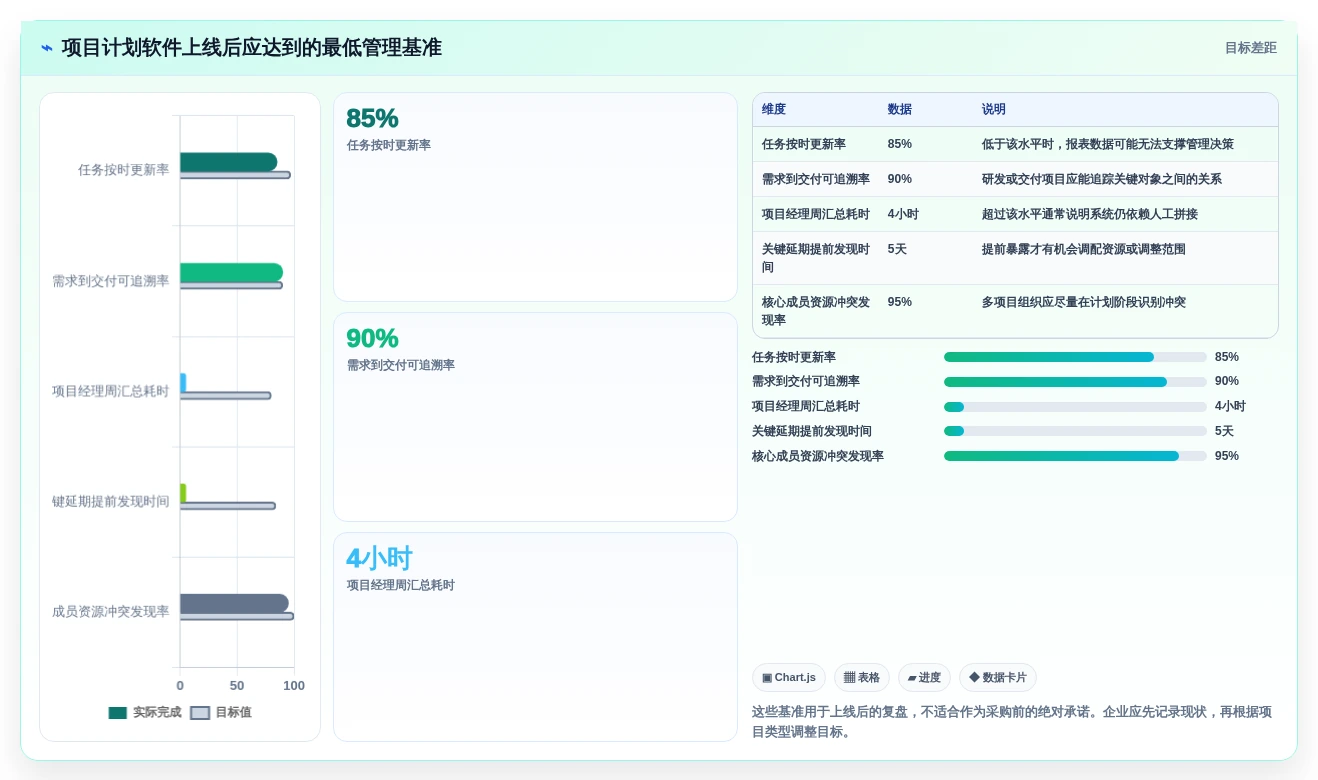Toggle the 目标值 legend swatch
This screenshot has width=1318, height=780.
(x=200, y=713)
